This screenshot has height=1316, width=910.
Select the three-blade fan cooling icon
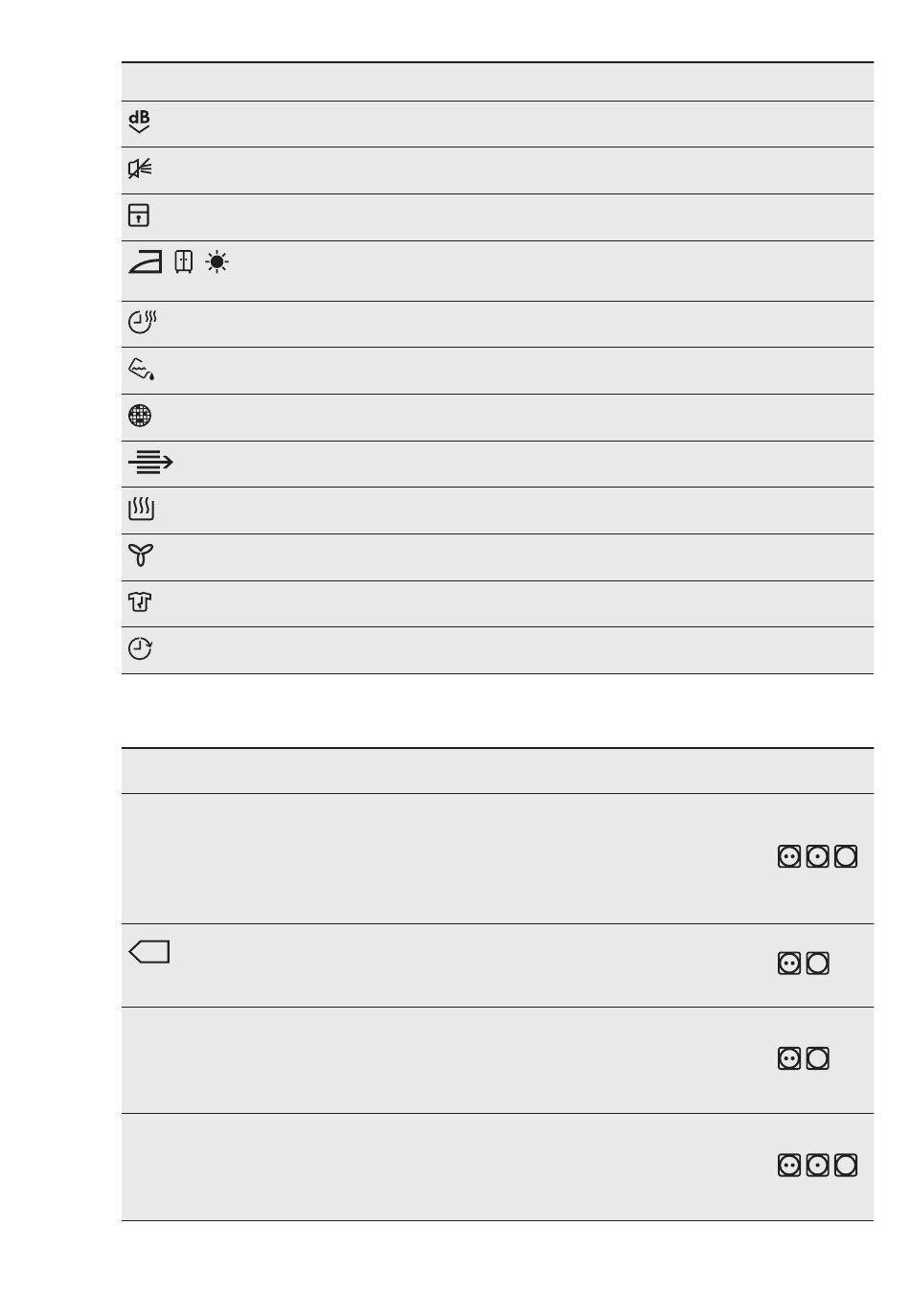(x=141, y=556)
